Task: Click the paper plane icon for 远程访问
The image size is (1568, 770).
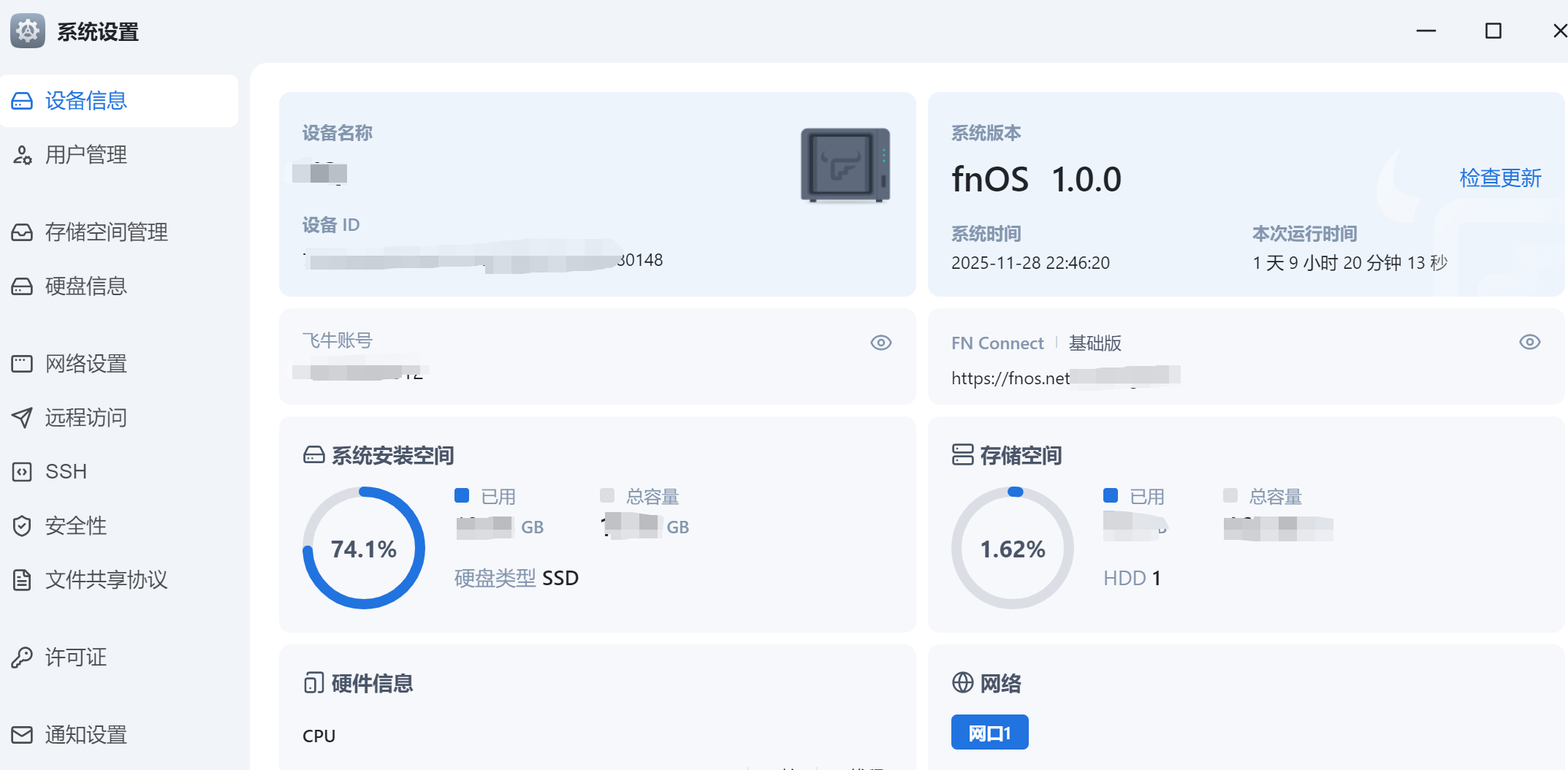Action: (22, 418)
